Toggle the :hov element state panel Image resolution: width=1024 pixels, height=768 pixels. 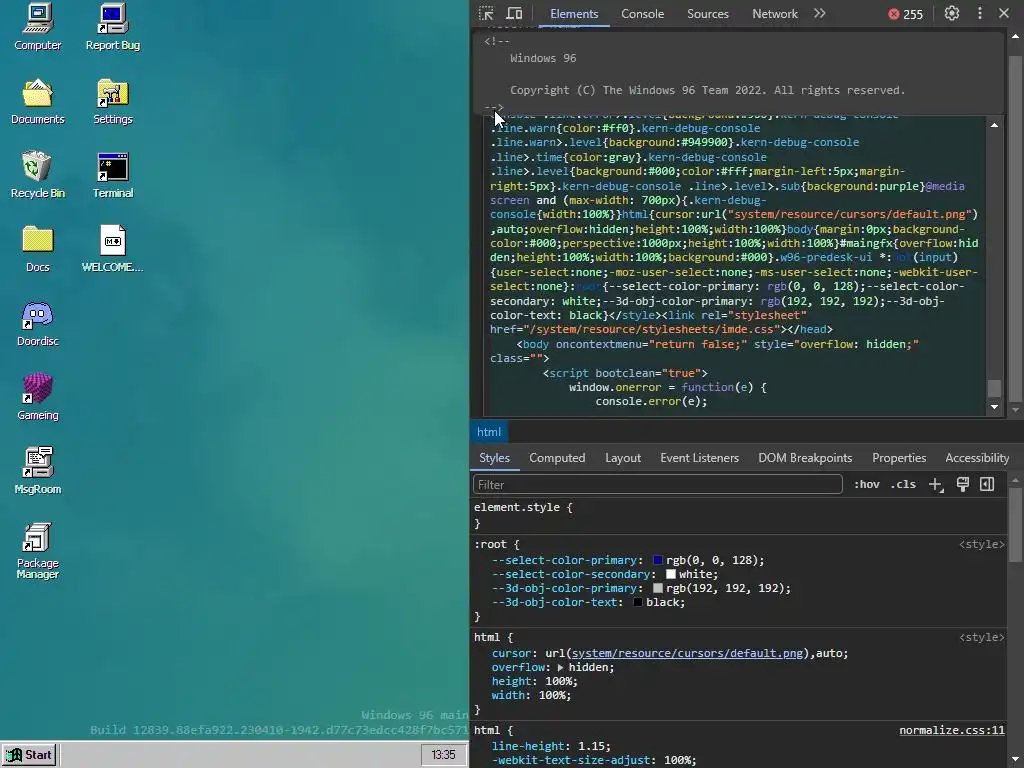tap(867, 485)
